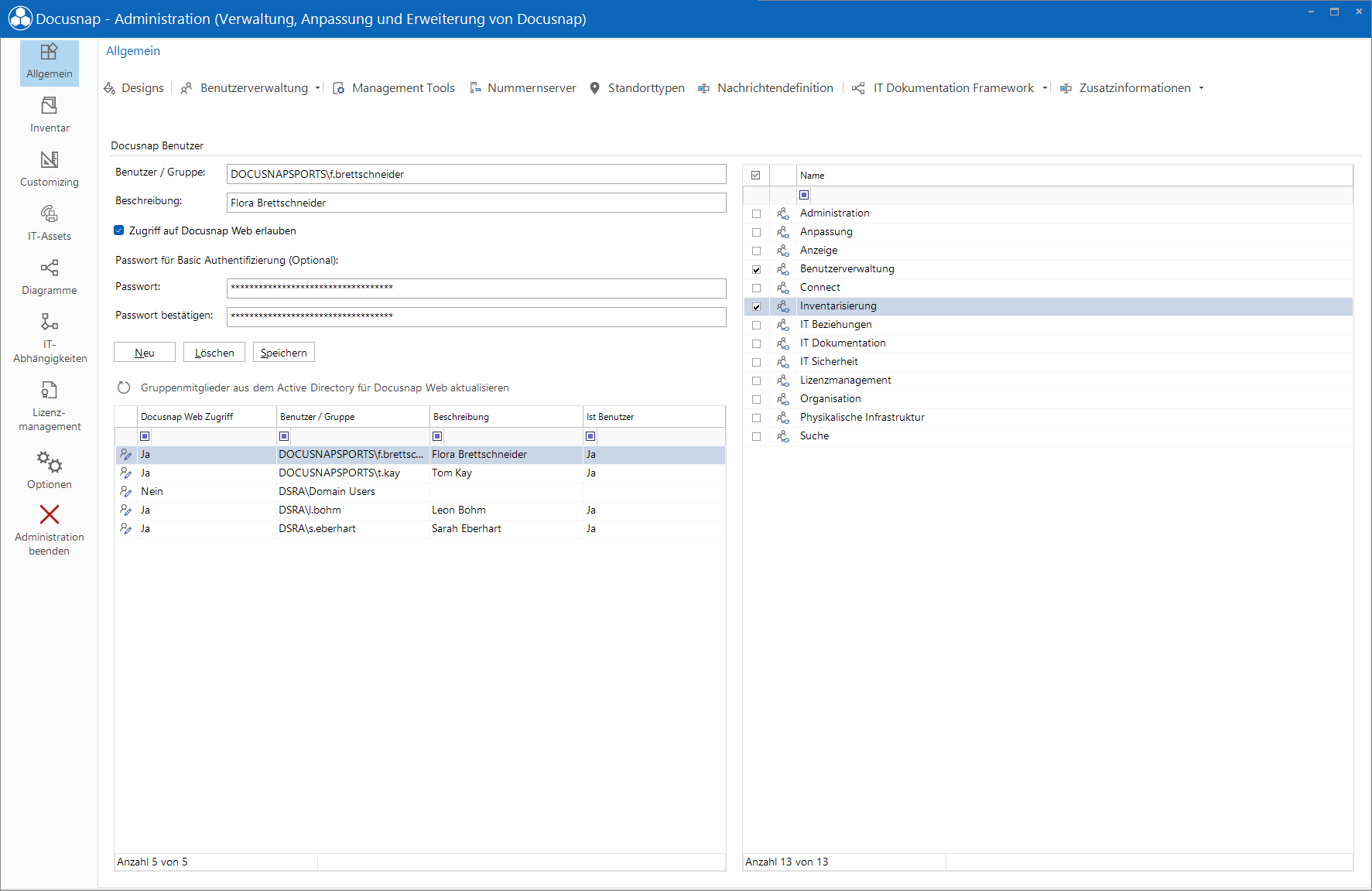Viewport: 1372px width, 891px height.
Task: Expand the Zusatzinformationen dropdown arrow
Action: [1201, 88]
